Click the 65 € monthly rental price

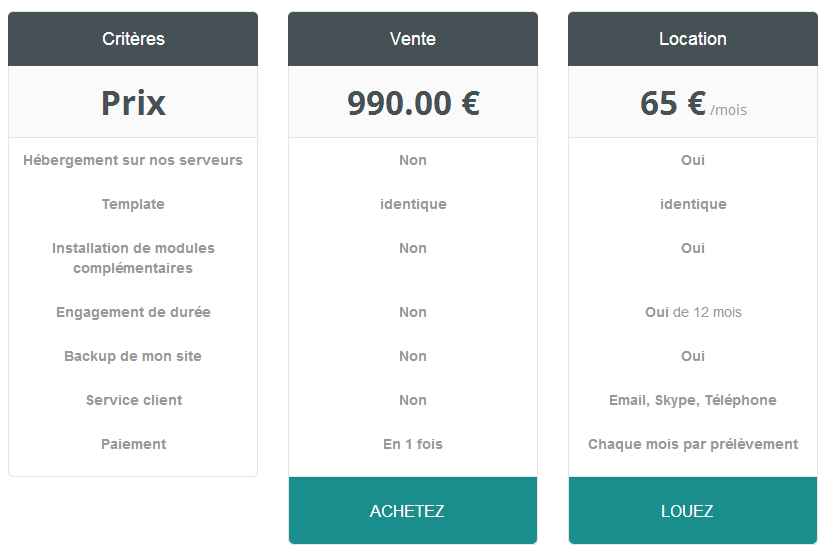pos(673,103)
